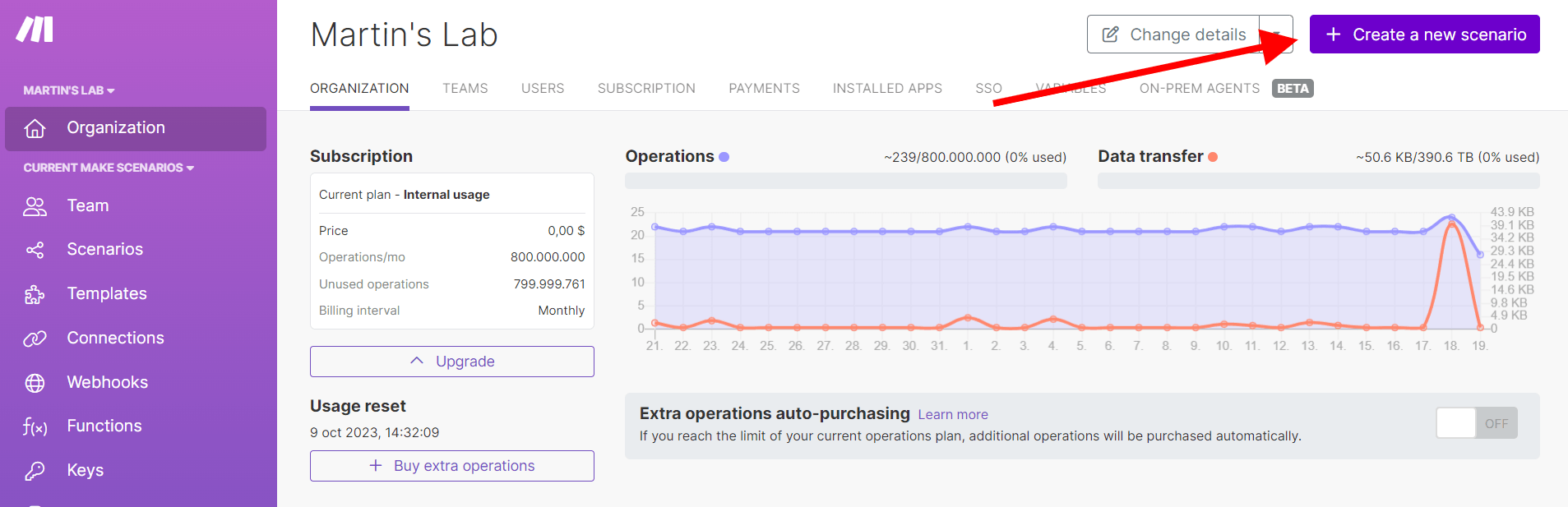
Task: Click the Team people icon
Action: point(35,206)
